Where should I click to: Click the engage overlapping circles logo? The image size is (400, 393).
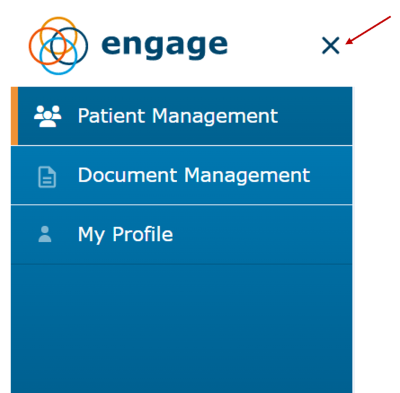pos(58,46)
